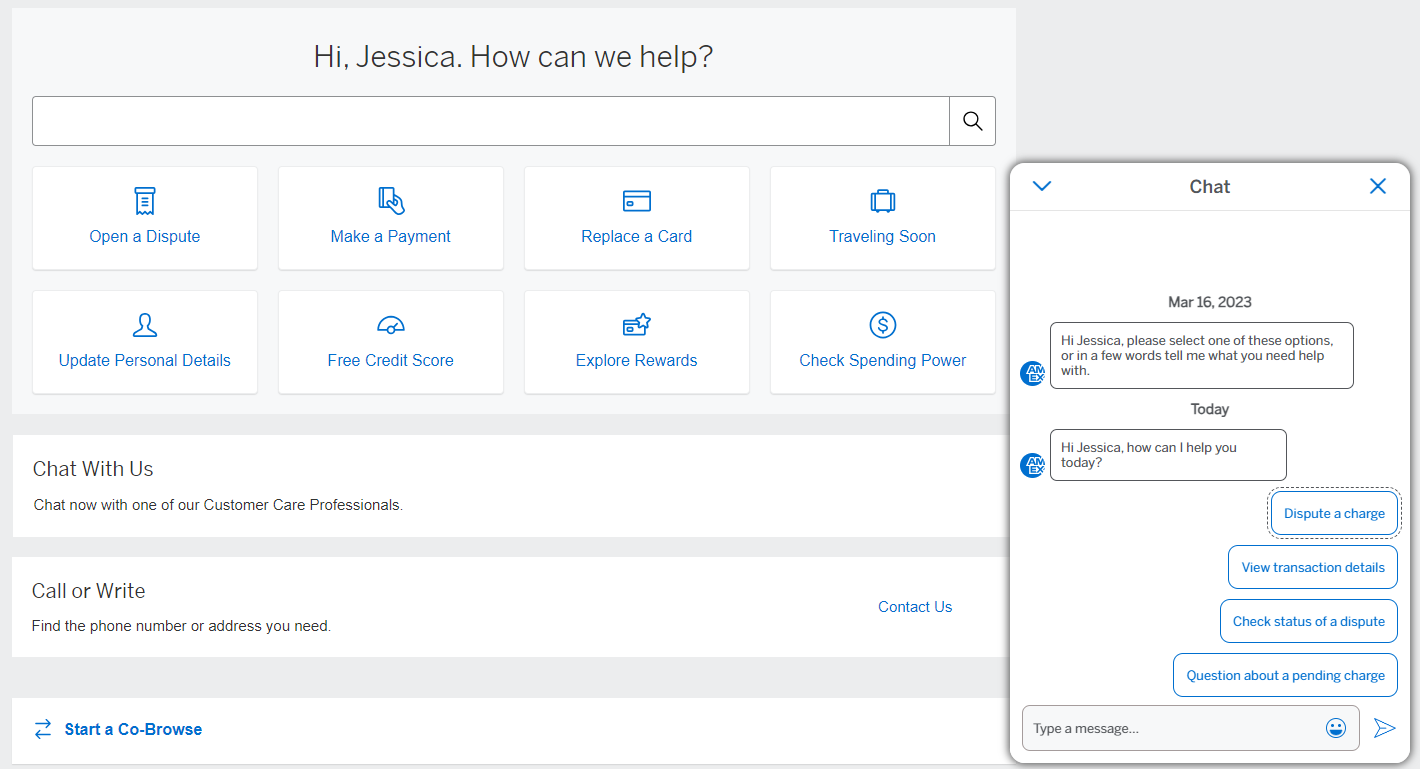
Task: Choose Dispute a charge chat option
Action: point(1334,513)
